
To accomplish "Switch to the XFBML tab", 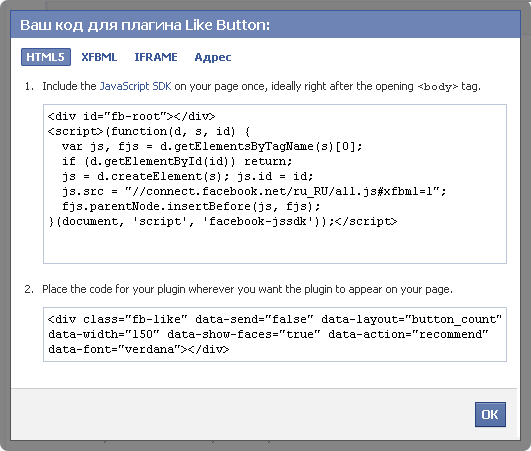I will (99, 57).
